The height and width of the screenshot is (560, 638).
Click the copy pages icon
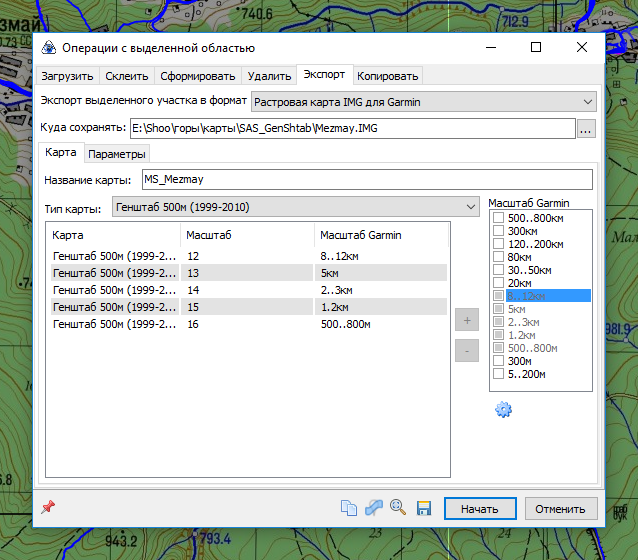[349, 508]
